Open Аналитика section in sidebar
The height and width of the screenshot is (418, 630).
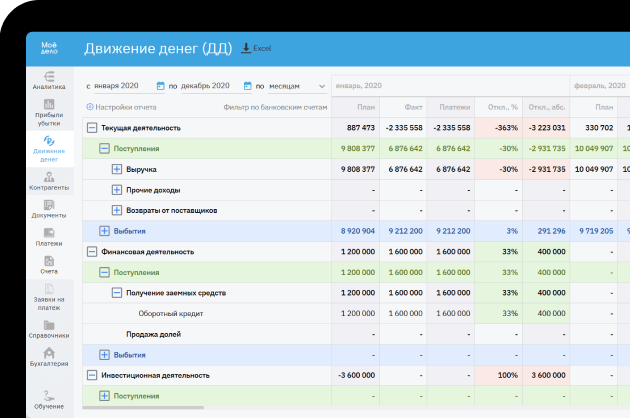49,81
